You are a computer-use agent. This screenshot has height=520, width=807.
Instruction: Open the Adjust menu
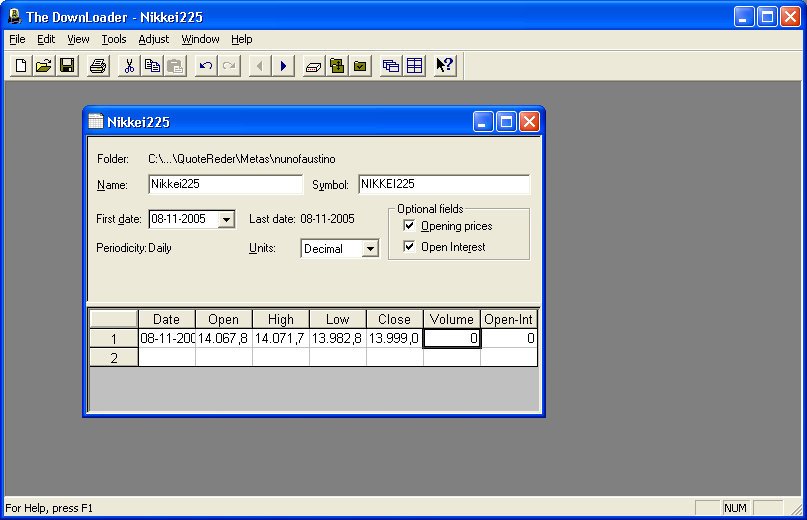coord(153,39)
